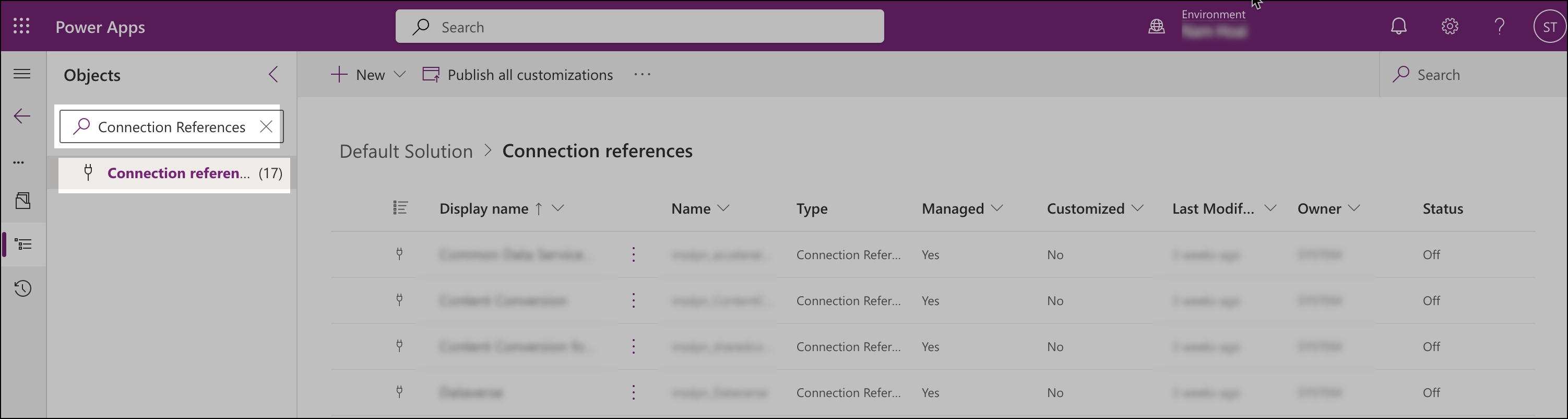Open more actions for third connection row

point(634,346)
